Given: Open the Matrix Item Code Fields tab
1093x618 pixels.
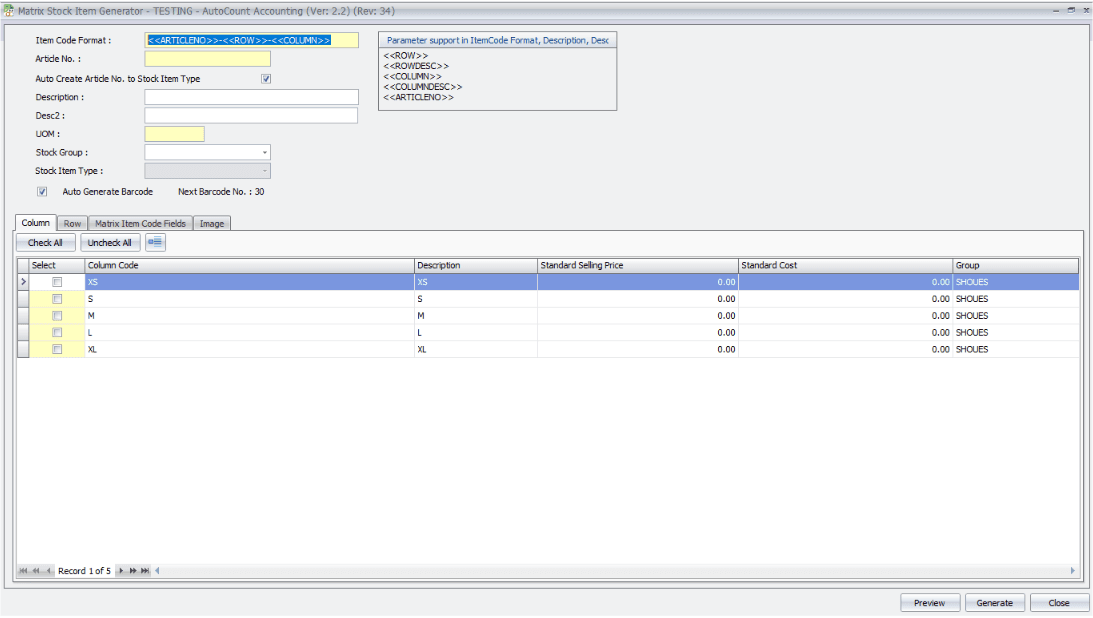Looking at the screenshot, I should click(140, 224).
